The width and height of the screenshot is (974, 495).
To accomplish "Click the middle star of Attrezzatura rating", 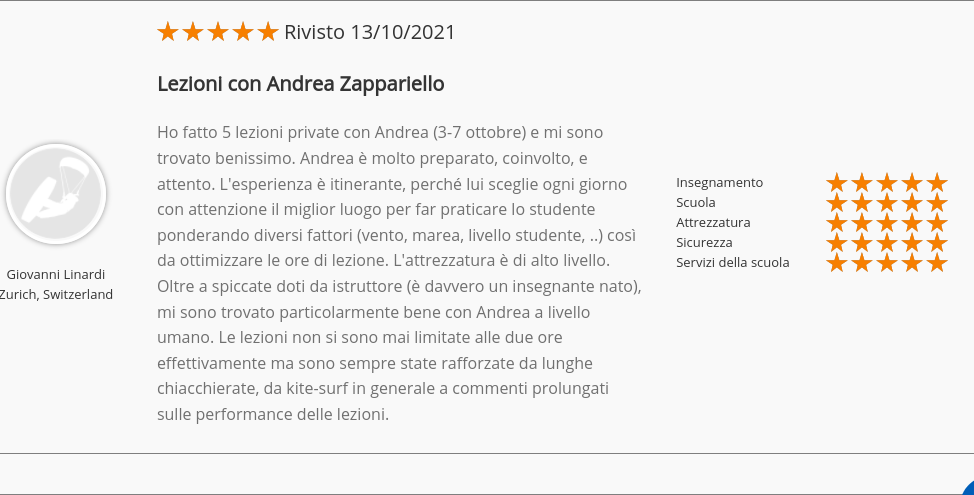I will click(x=887, y=222).
